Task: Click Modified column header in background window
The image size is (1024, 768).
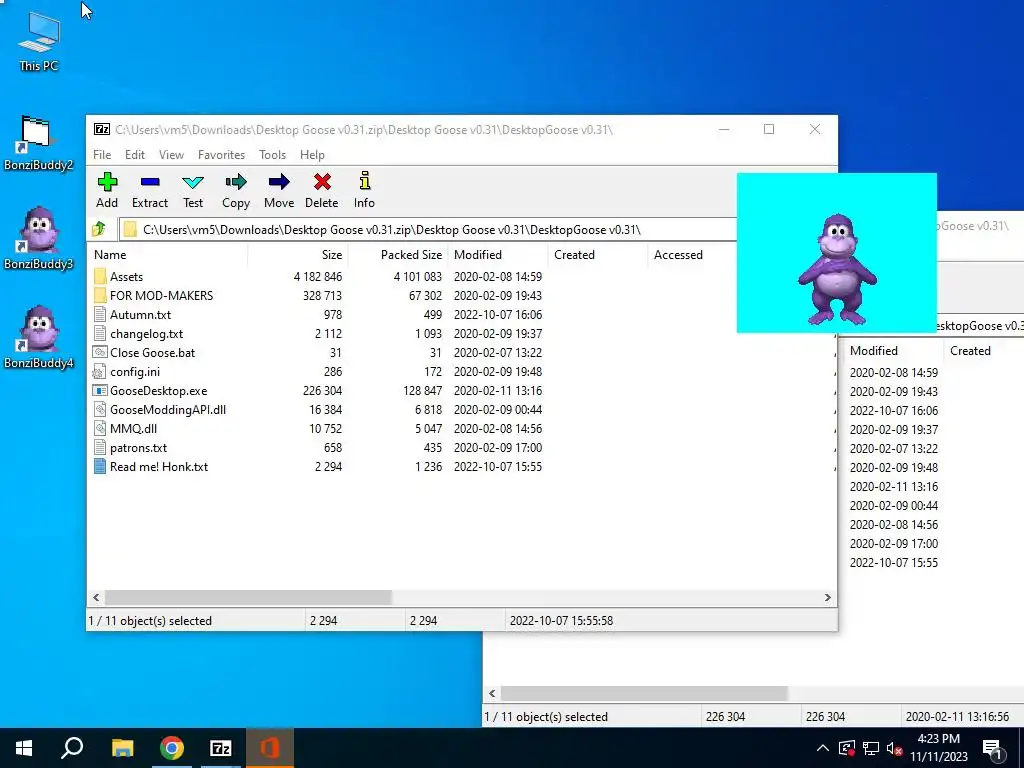Action: tap(874, 351)
